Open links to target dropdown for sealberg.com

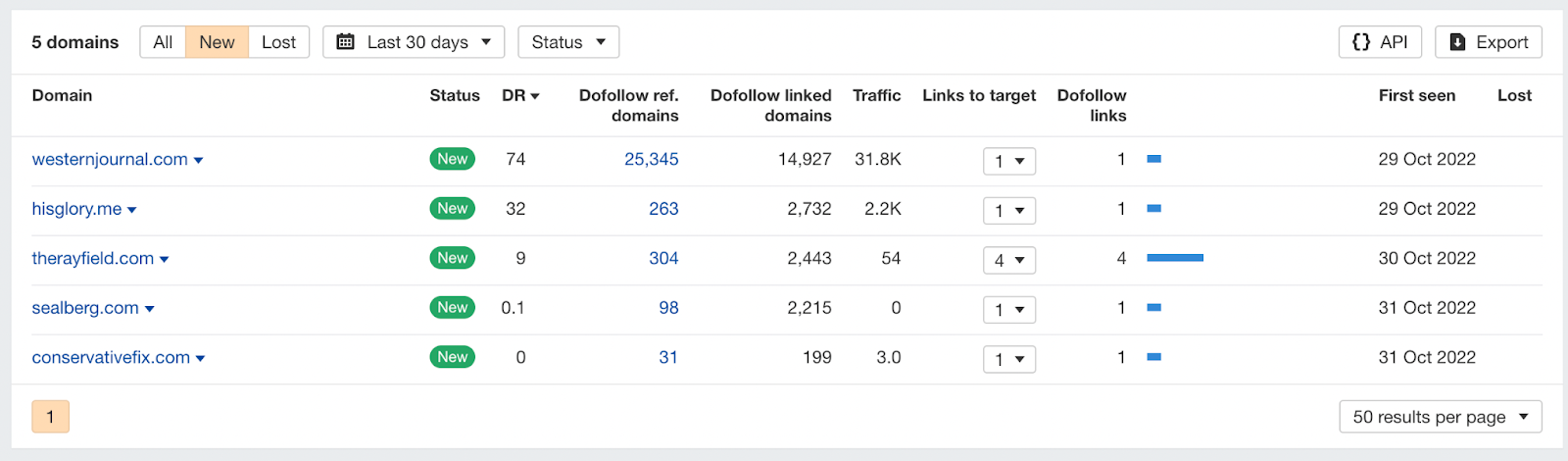coord(1009,310)
